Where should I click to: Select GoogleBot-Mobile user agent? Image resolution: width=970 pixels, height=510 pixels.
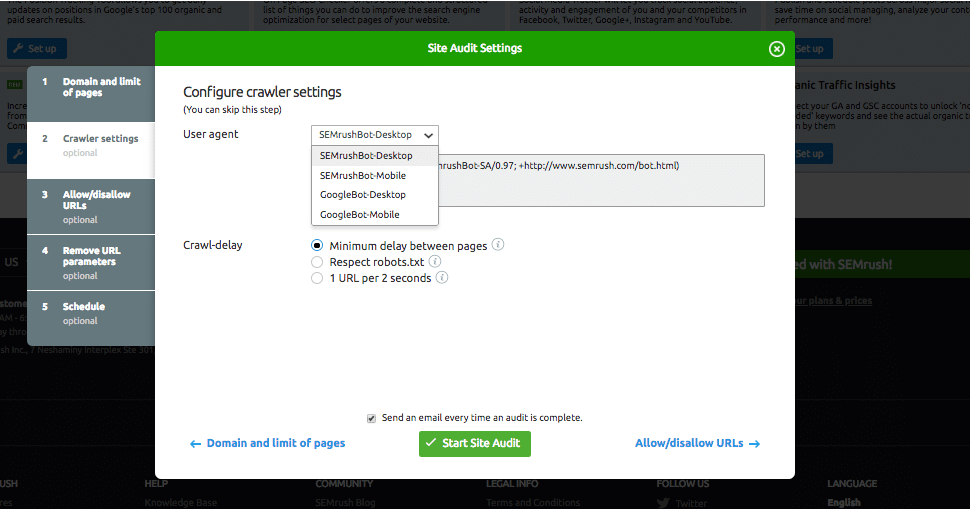pyautogui.click(x=375, y=214)
